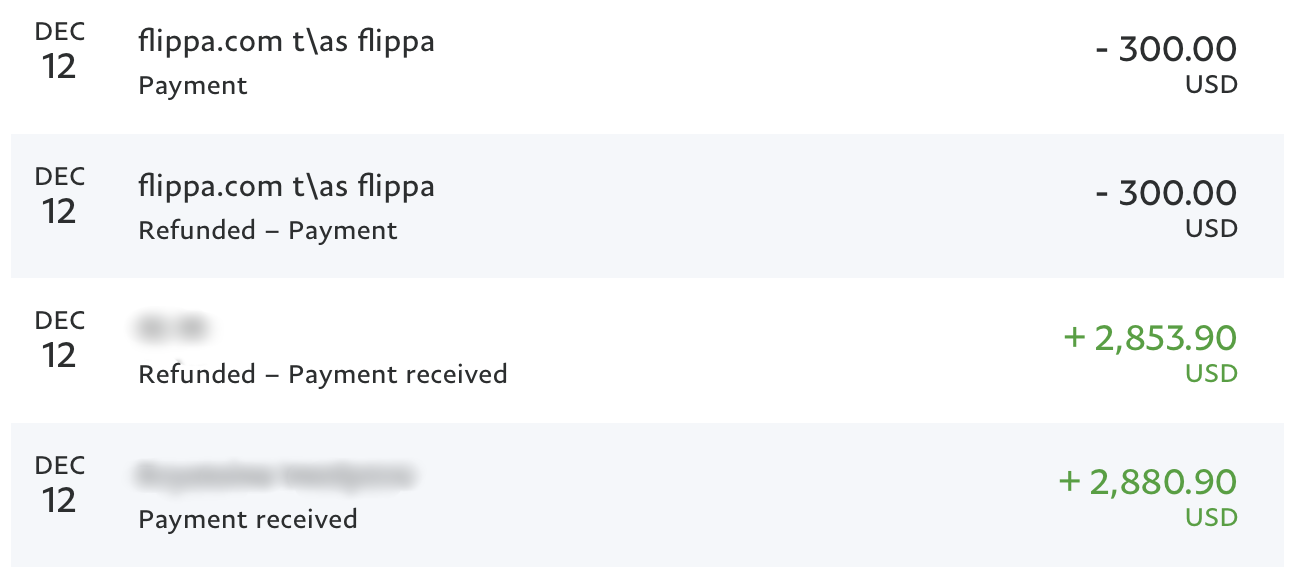Click the USD label under +2,880.90

coord(1211,518)
